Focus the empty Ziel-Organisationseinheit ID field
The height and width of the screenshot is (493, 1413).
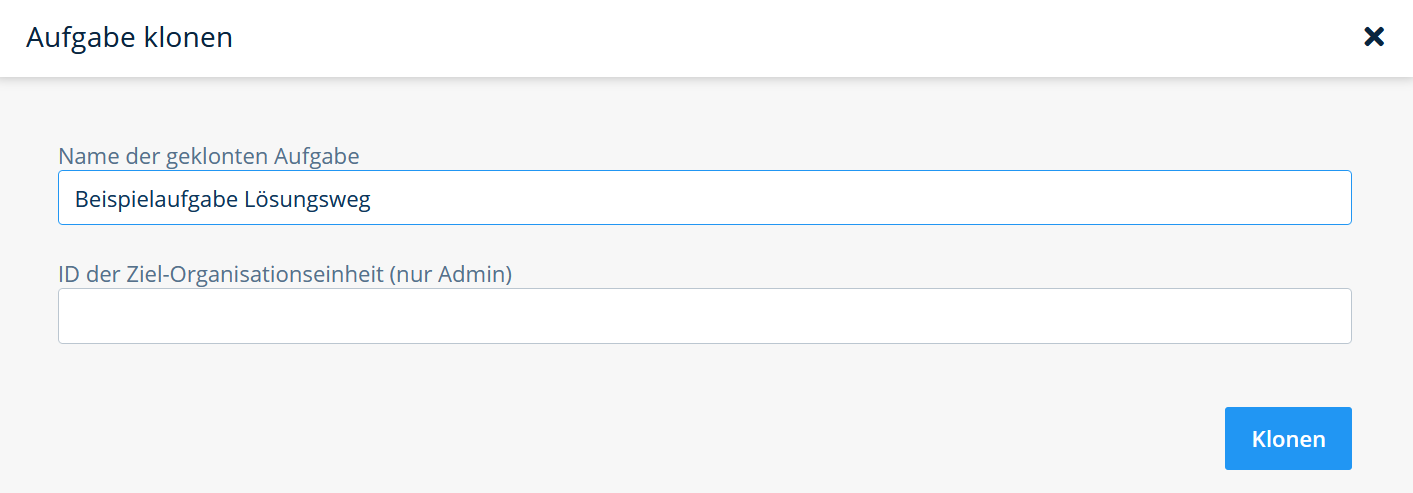pos(704,316)
